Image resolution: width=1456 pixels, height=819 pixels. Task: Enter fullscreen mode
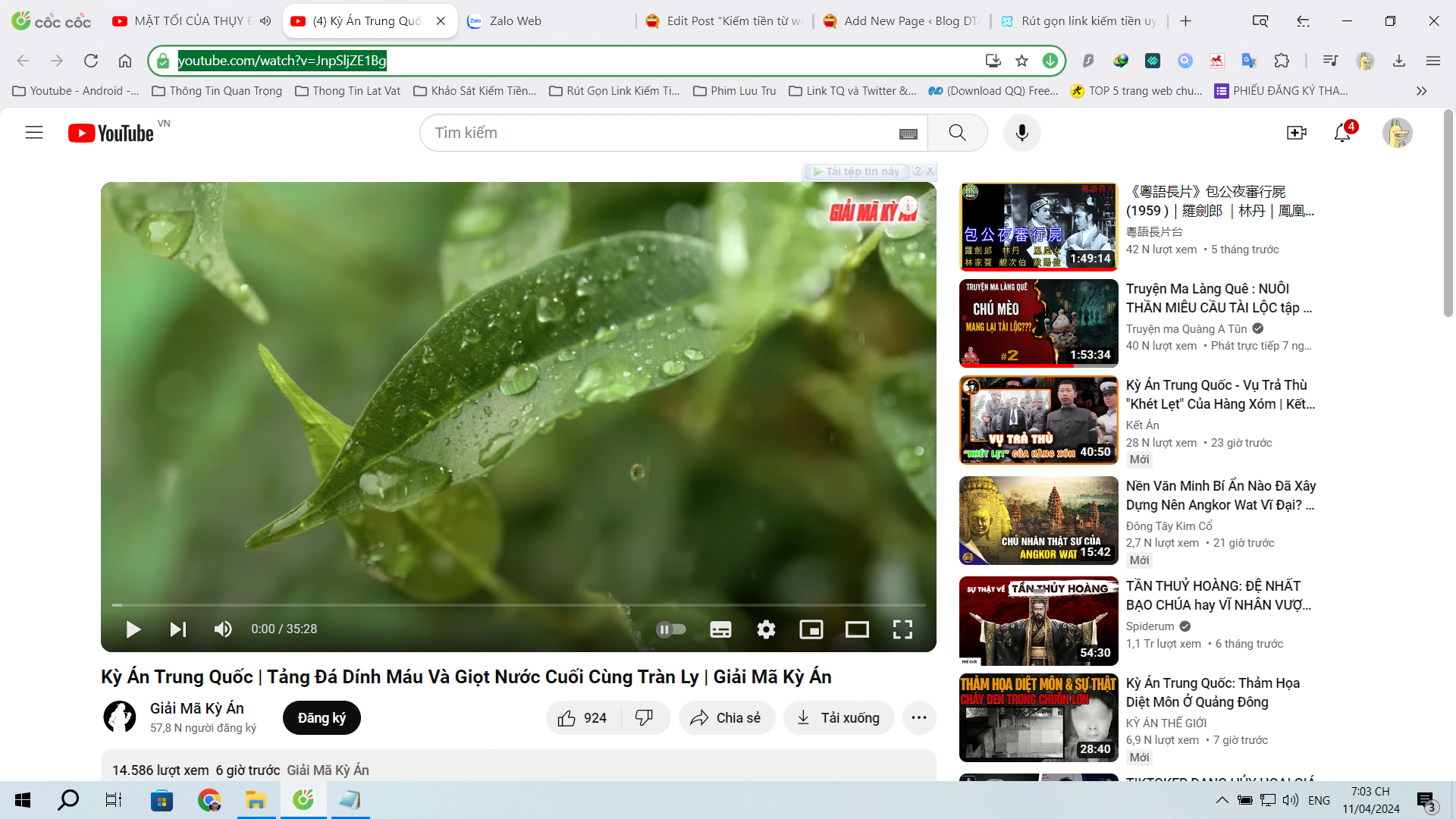pos(902,629)
